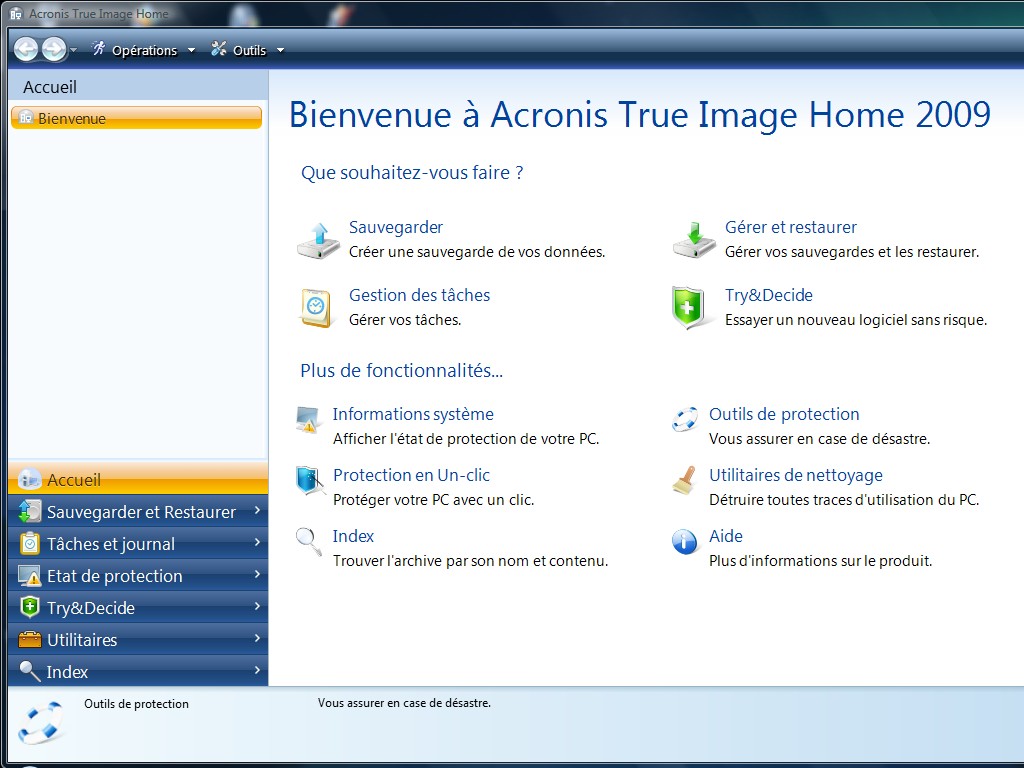The image size is (1024, 768).
Task: Open the Aide link
Action: tap(726, 536)
